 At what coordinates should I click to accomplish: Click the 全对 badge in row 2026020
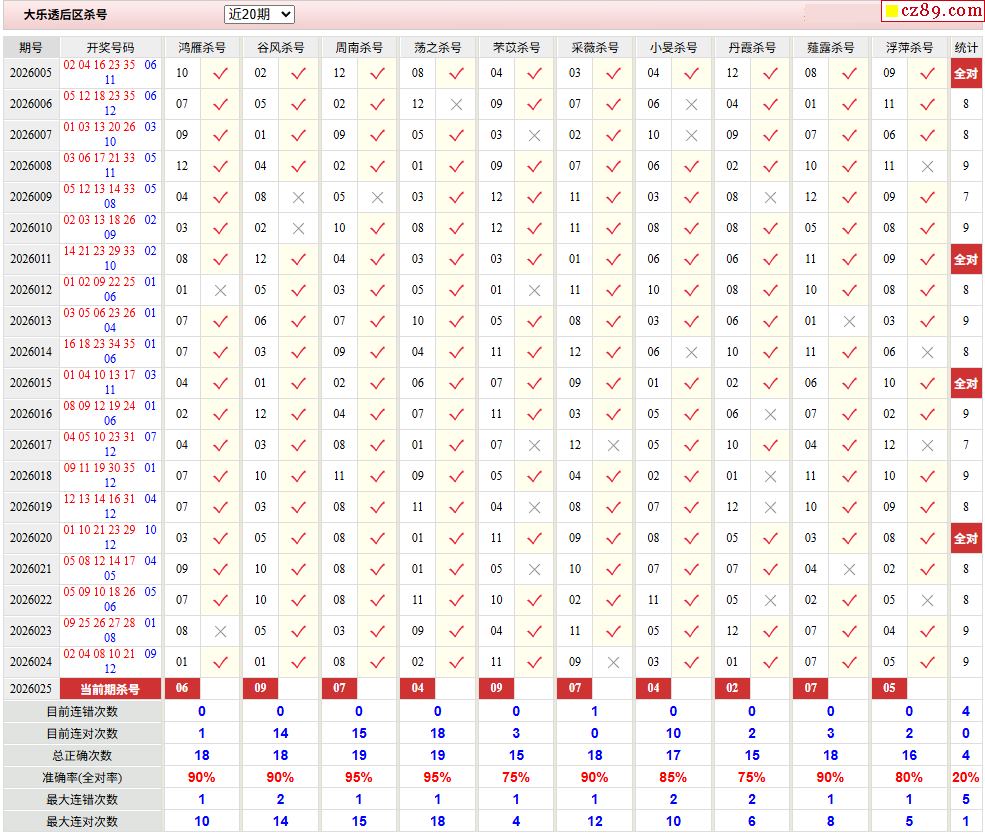(x=966, y=538)
